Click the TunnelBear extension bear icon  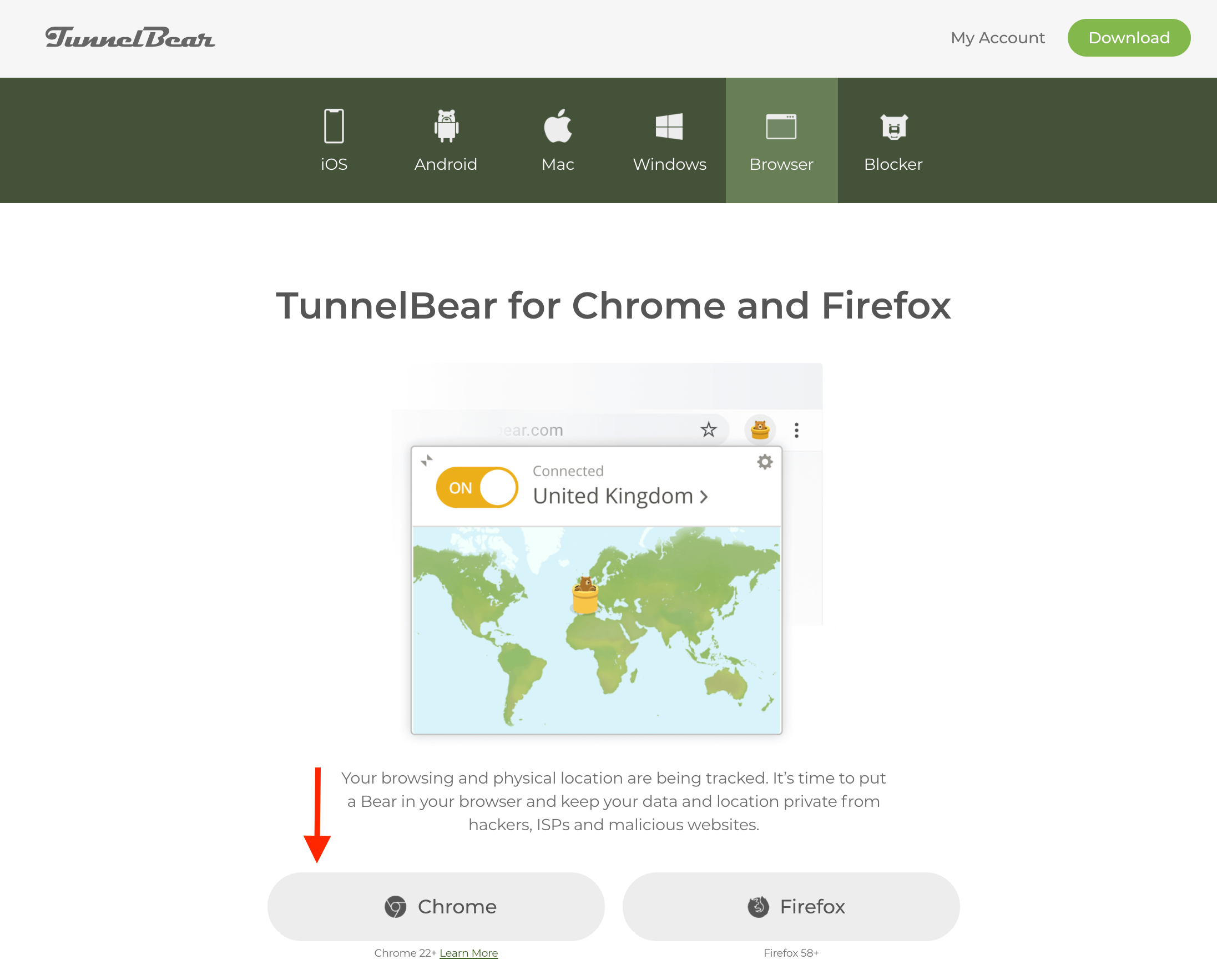click(x=760, y=430)
